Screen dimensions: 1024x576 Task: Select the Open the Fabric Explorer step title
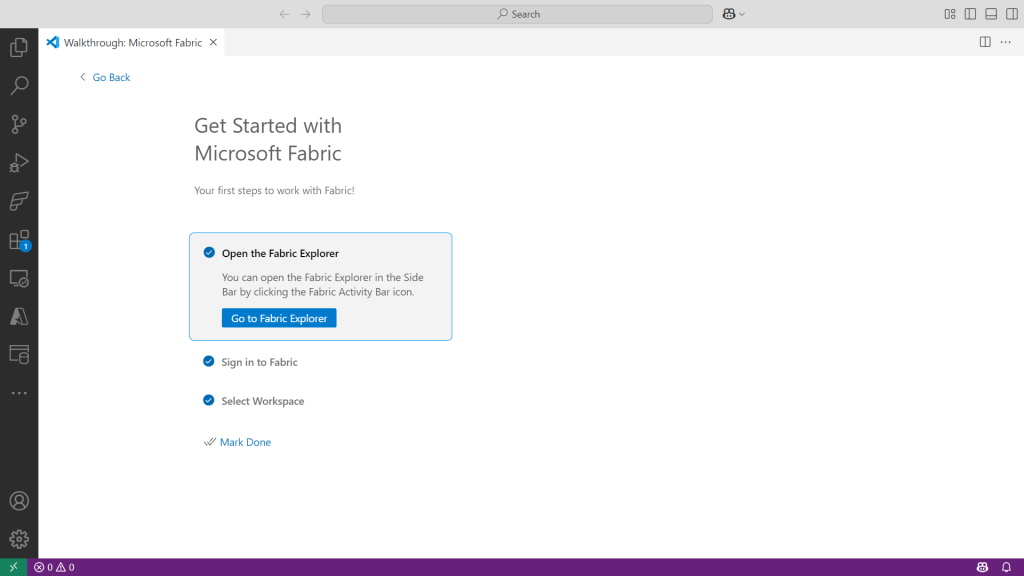(280, 253)
